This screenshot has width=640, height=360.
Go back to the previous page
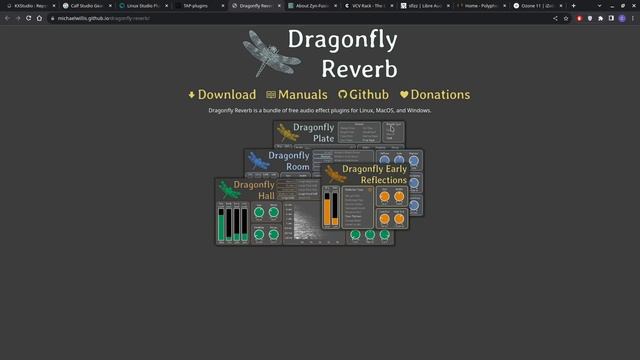pyautogui.click(x=7, y=18)
